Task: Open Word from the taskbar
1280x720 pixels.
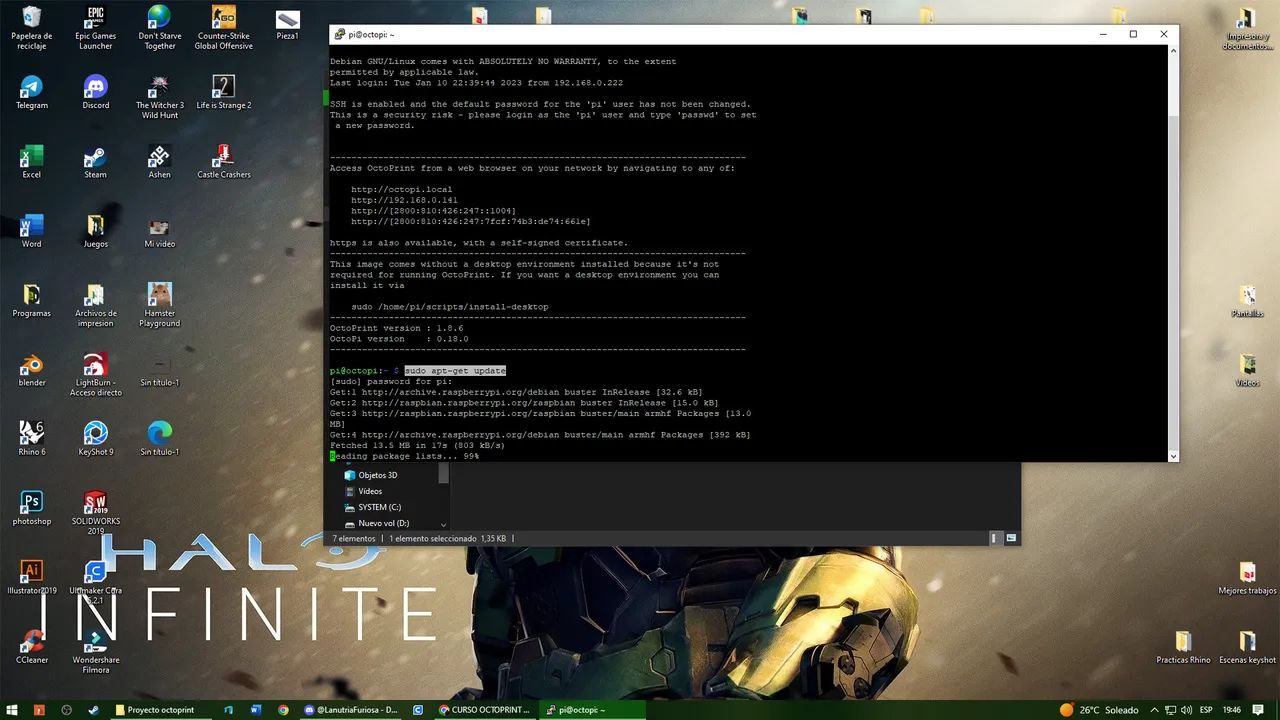Action: (256, 710)
